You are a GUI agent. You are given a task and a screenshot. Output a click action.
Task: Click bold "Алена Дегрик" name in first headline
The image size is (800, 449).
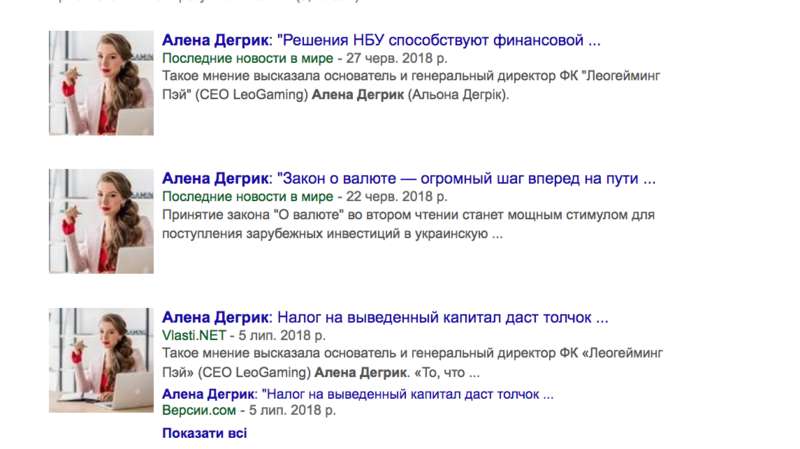[x=215, y=40]
